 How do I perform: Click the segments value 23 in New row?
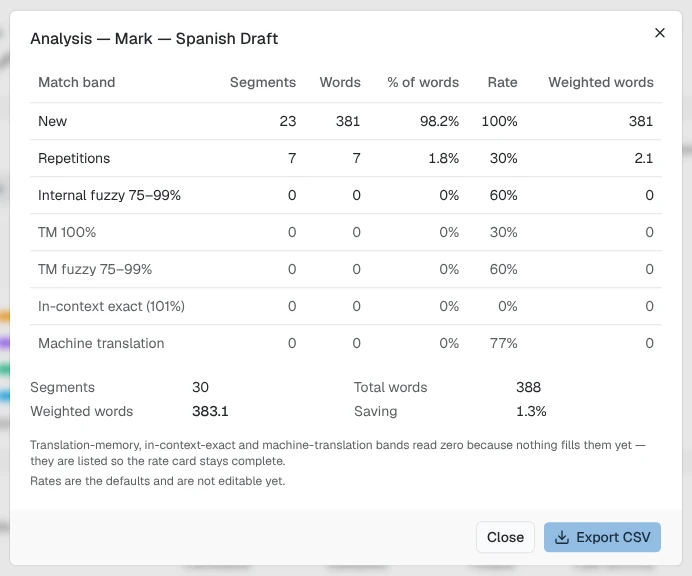288,121
